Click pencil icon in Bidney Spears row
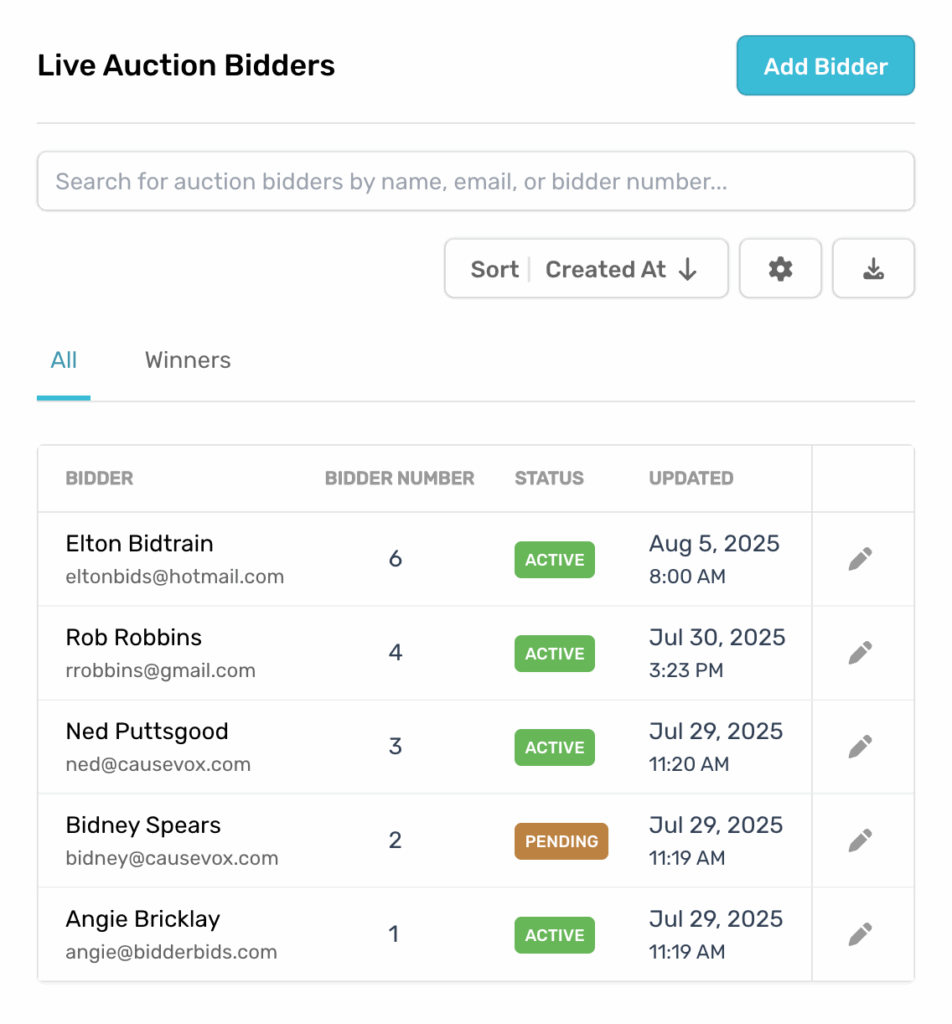The image size is (952, 1024). (x=860, y=840)
